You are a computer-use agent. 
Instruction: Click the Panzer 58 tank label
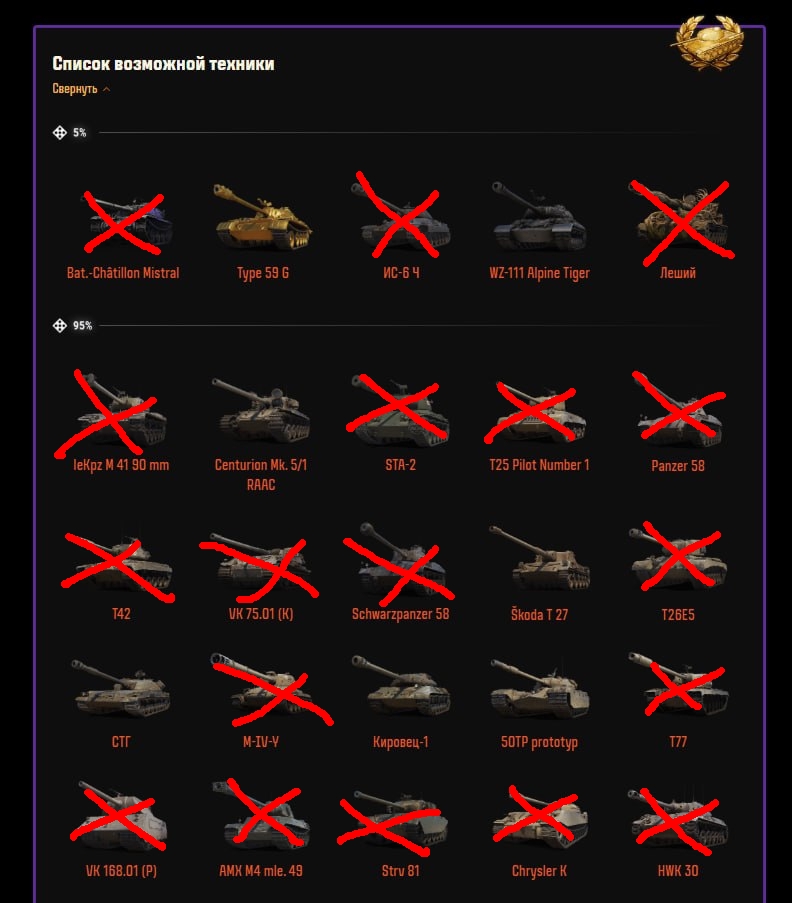tap(678, 466)
